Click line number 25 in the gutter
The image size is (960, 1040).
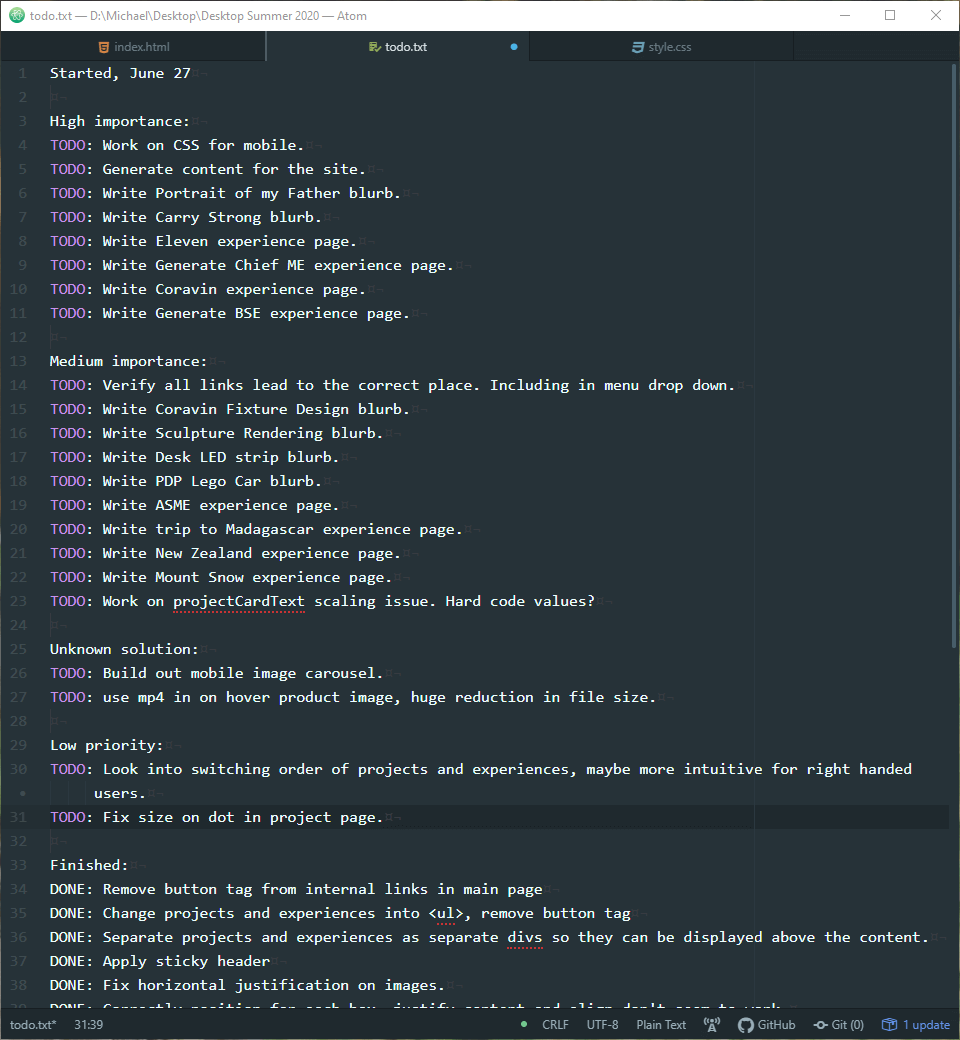coord(22,649)
